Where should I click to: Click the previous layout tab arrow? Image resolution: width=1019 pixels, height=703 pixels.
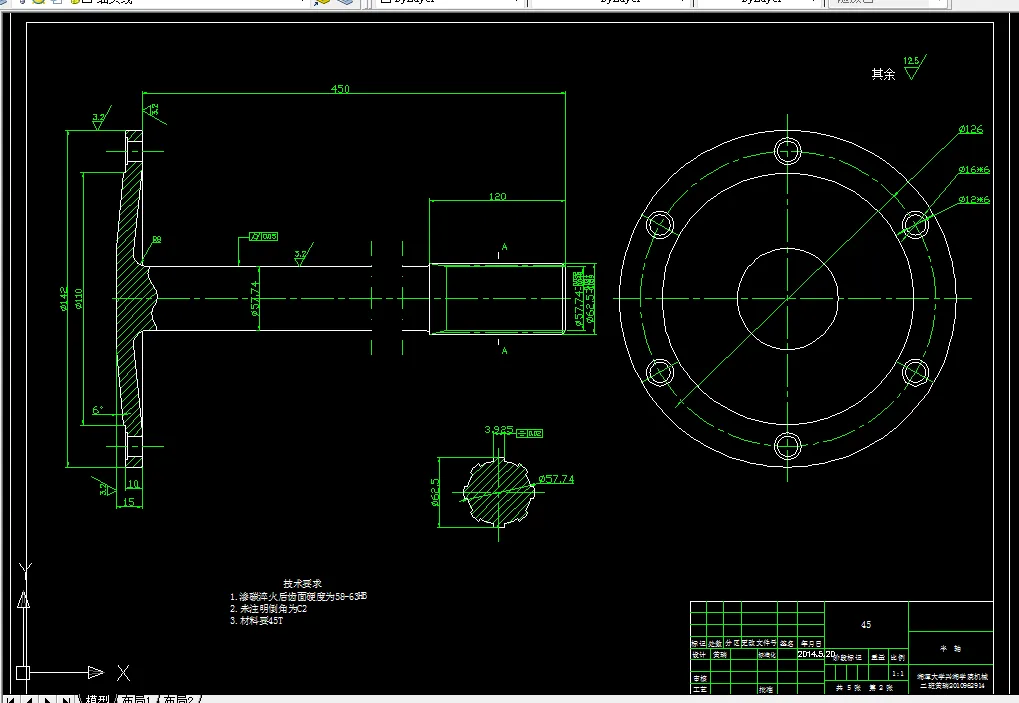(x=28, y=700)
